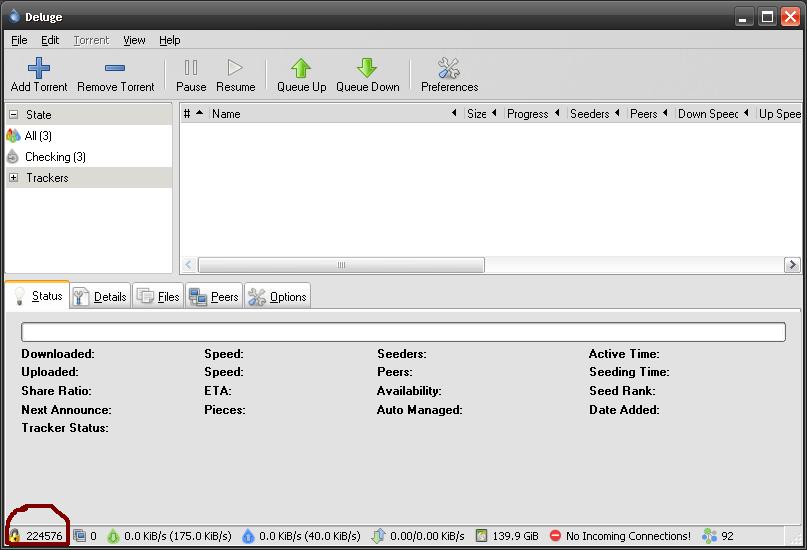Click the scroll right arrow of torrent list
This screenshot has width=807, height=550.
[792, 265]
